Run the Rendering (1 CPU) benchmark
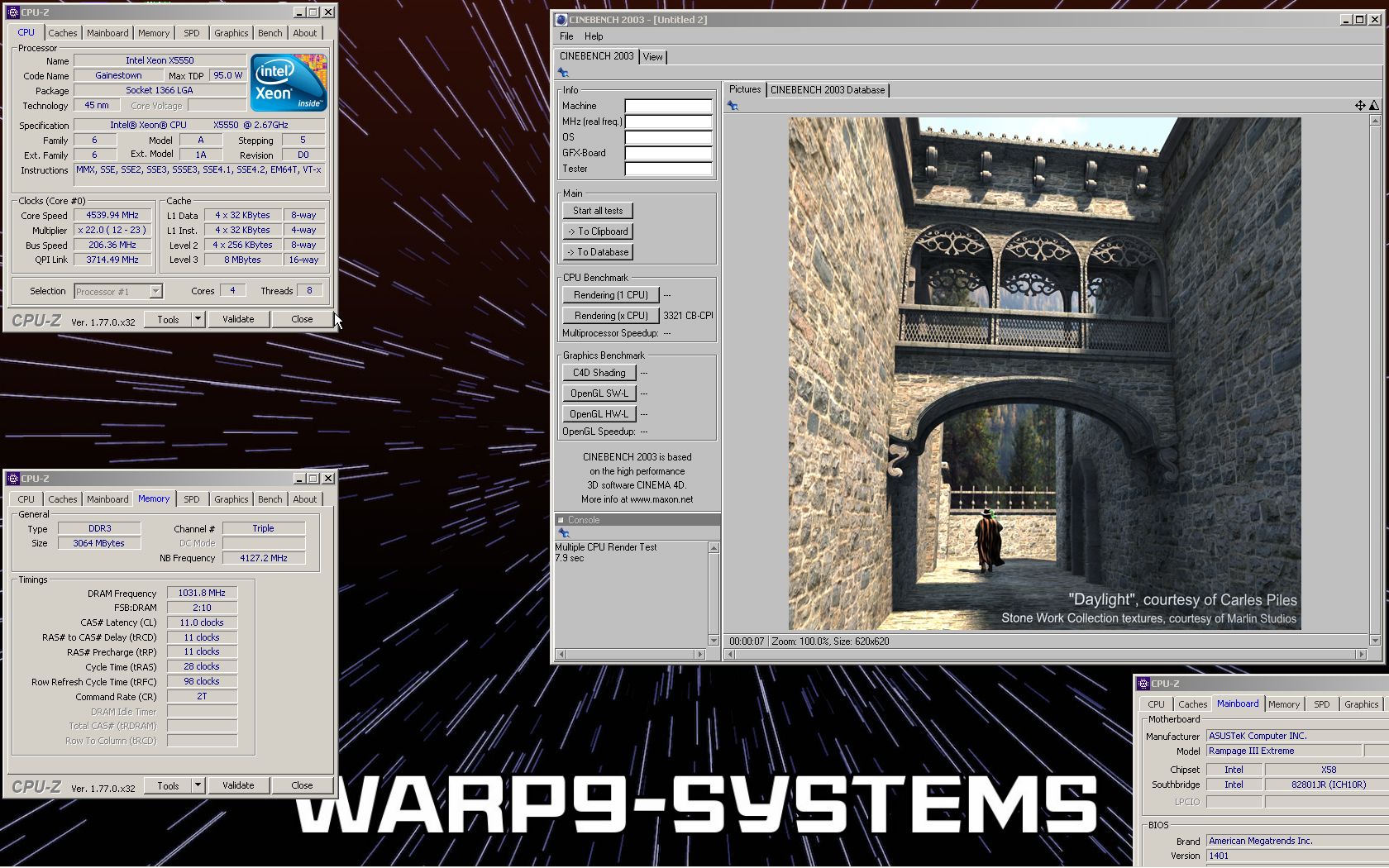 point(610,295)
